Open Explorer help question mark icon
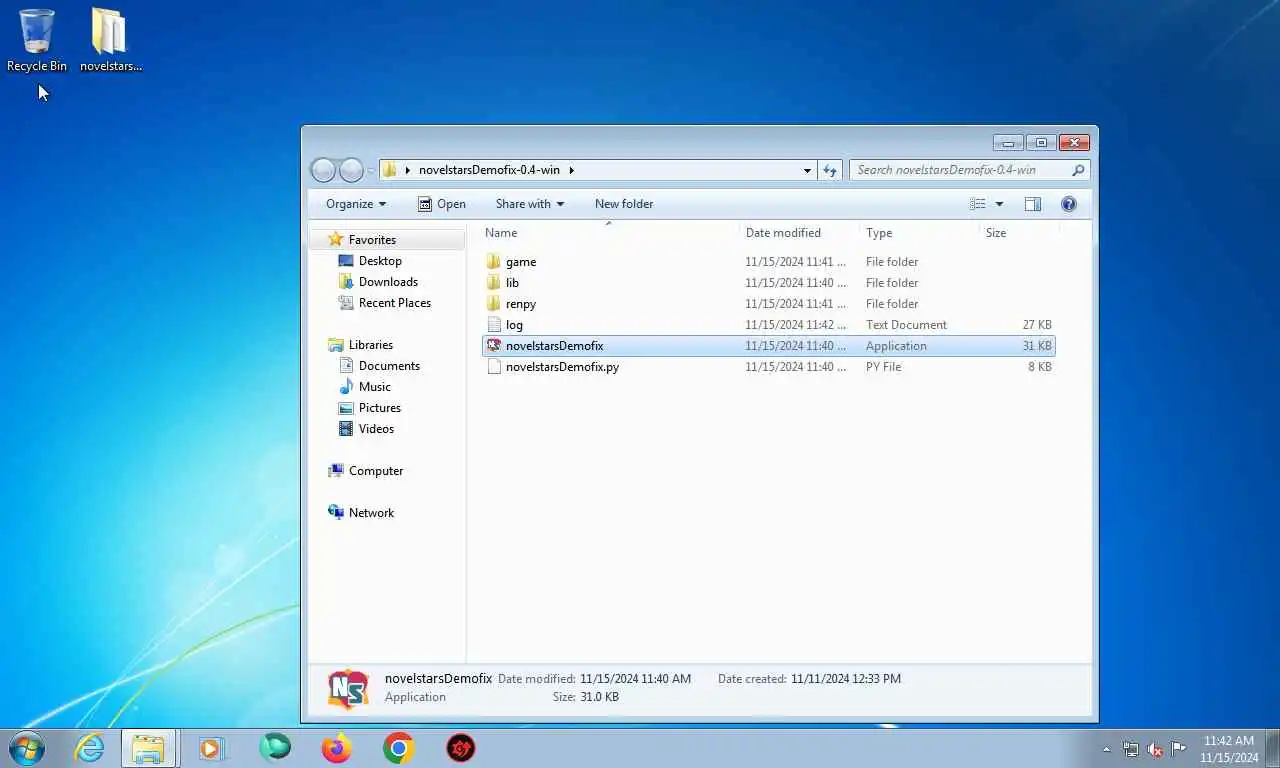The height and width of the screenshot is (768, 1280). point(1069,204)
